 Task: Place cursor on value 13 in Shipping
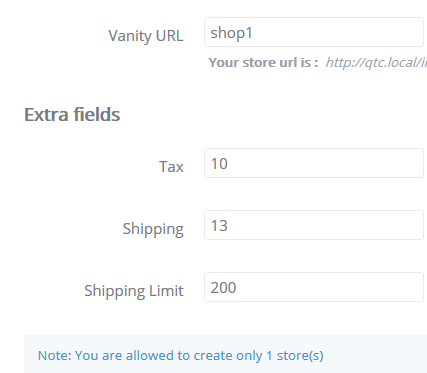point(219,226)
